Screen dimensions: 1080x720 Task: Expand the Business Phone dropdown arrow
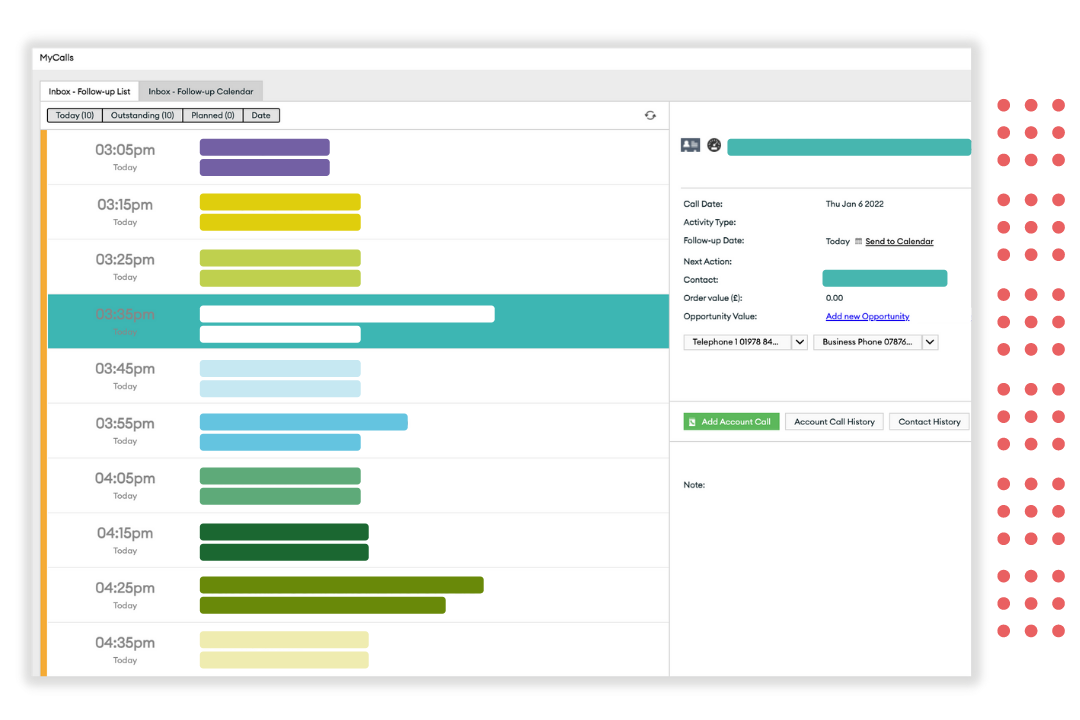click(x=930, y=342)
